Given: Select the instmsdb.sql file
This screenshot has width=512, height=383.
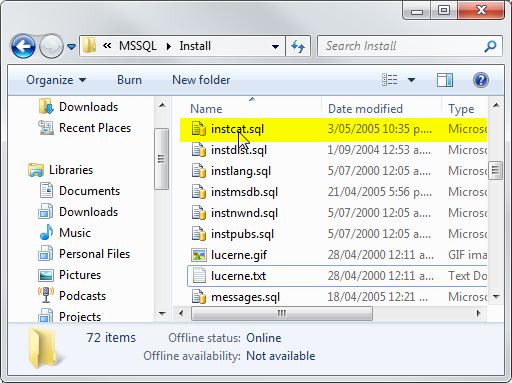Looking at the screenshot, I should coord(337,192).
